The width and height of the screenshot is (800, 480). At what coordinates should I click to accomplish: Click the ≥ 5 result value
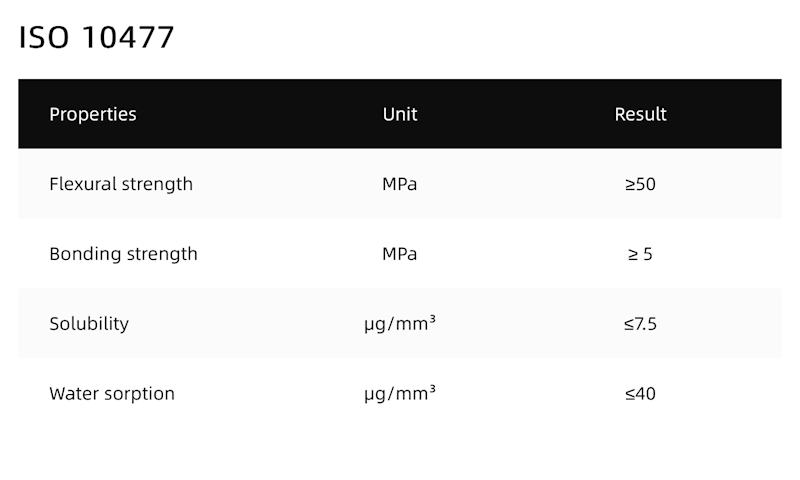640,254
